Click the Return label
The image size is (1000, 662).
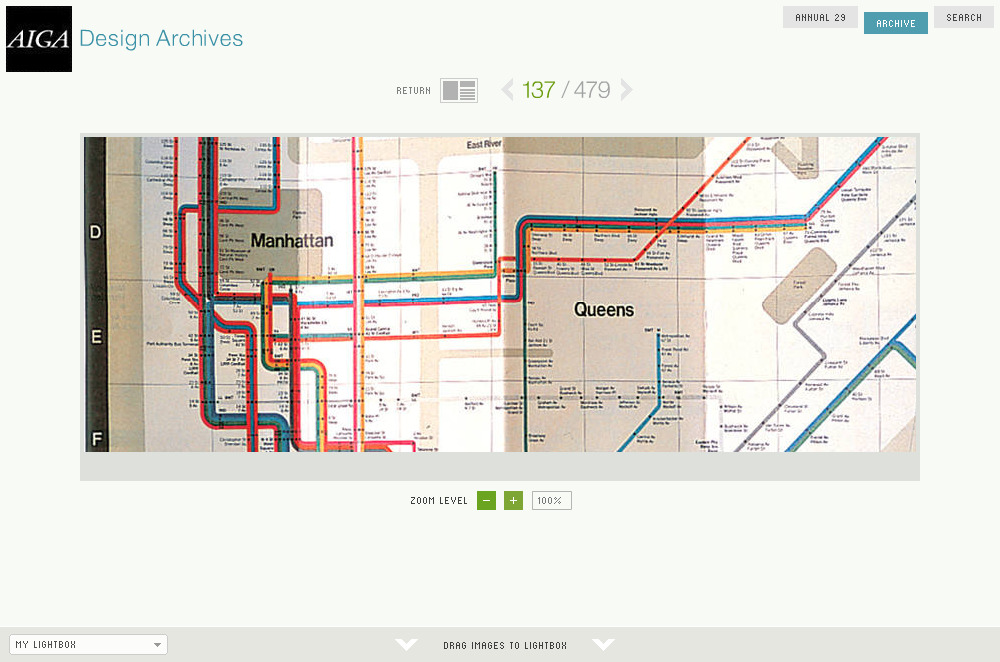click(x=413, y=91)
